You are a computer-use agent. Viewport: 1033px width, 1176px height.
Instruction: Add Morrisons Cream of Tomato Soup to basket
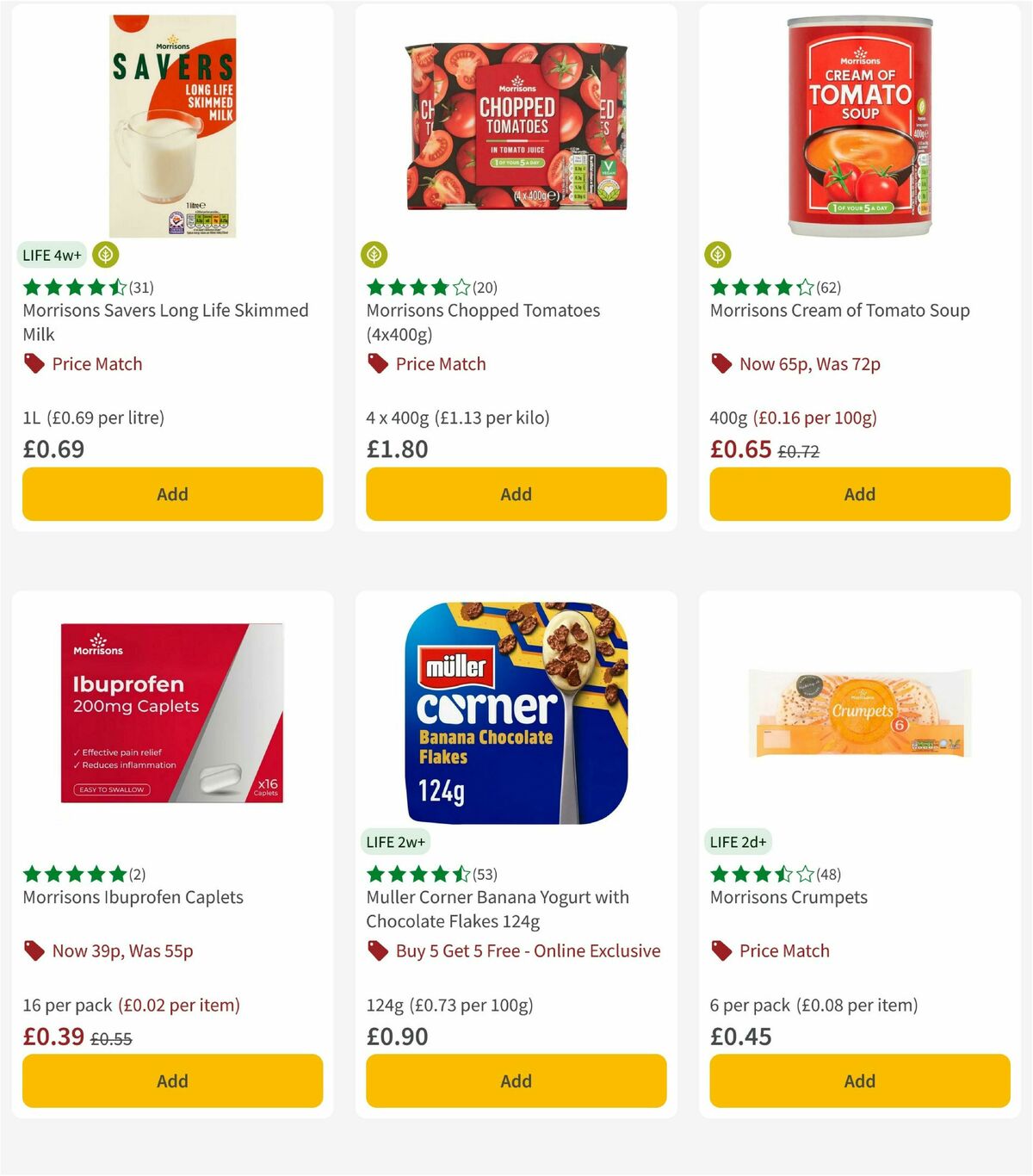[x=859, y=494]
